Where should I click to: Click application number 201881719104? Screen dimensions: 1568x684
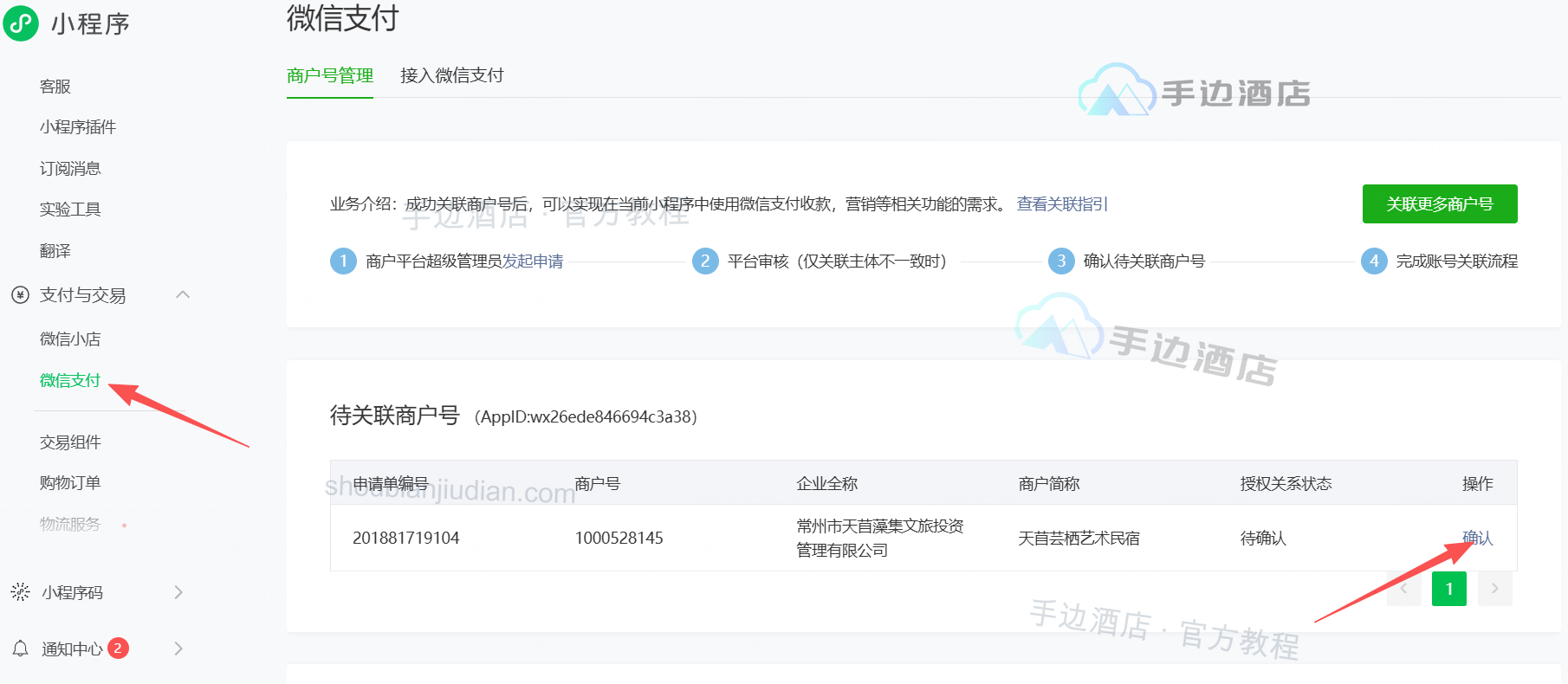tap(406, 539)
